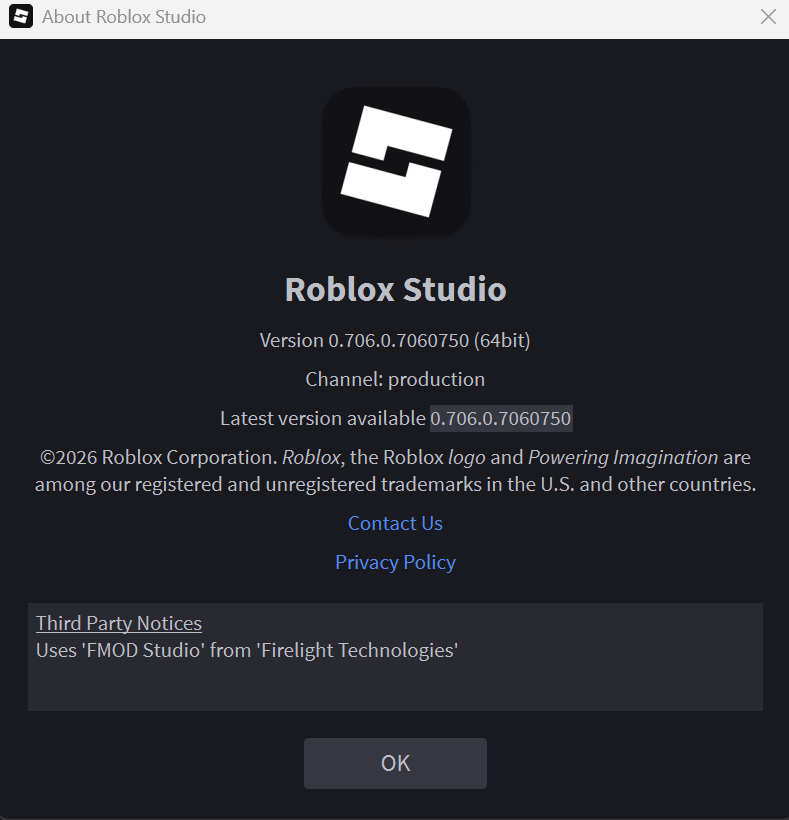Click the Third Party Notices heading
789x820 pixels.
coord(119,623)
